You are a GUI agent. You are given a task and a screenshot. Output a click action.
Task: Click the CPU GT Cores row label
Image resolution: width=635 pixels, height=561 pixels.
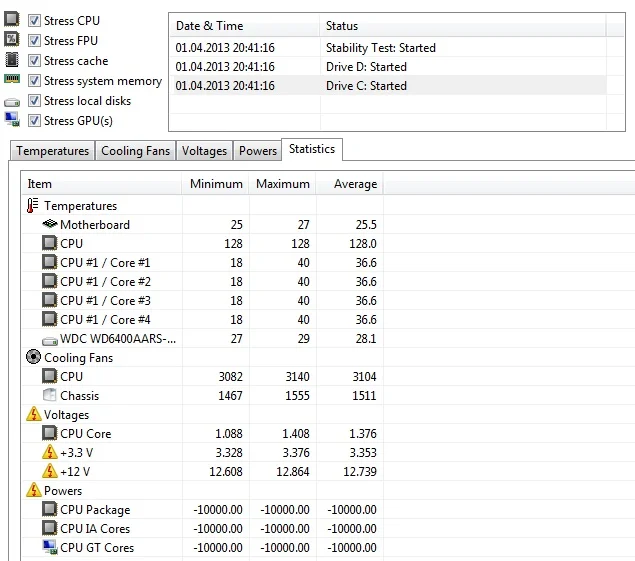(97, 548)
